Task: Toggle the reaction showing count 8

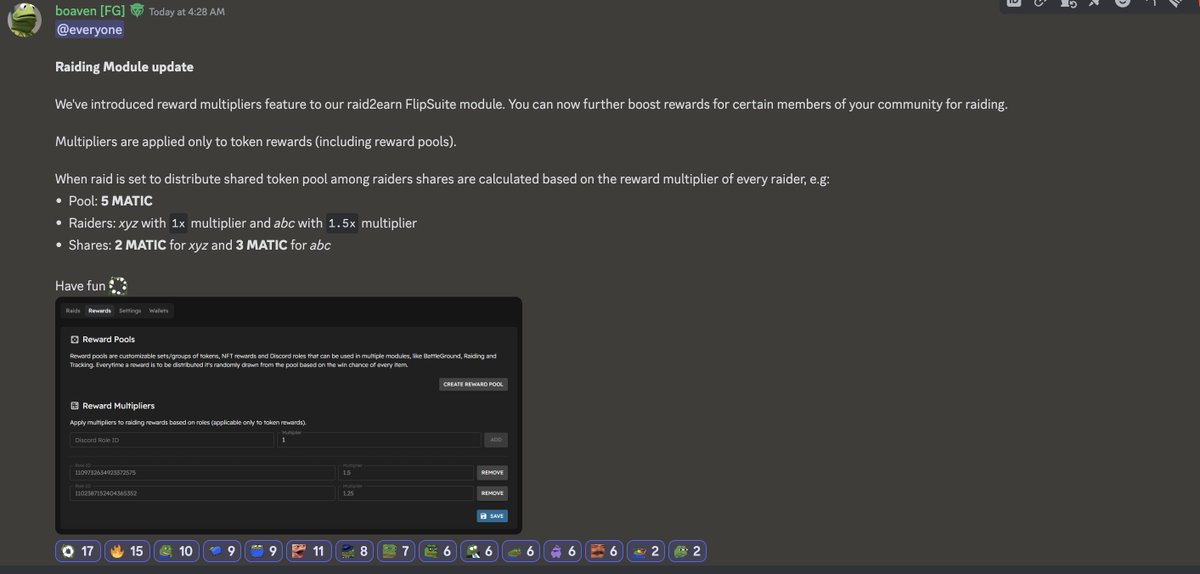Action: point(355,550)
